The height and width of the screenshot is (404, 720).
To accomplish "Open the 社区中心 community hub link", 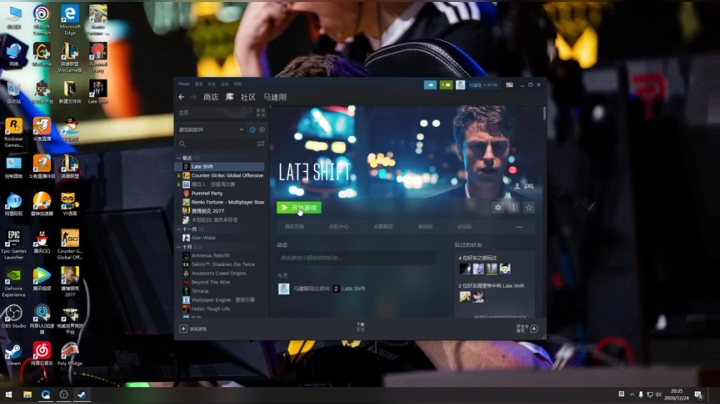I will click(339, 227).
